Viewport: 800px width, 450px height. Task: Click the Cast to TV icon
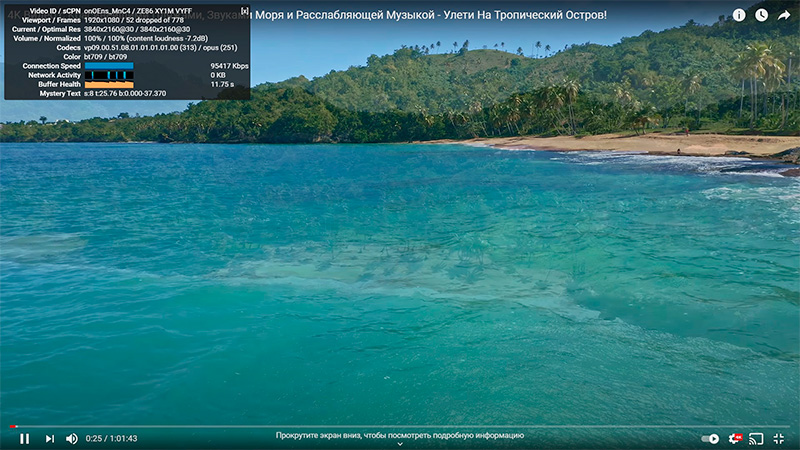[756, 438]
